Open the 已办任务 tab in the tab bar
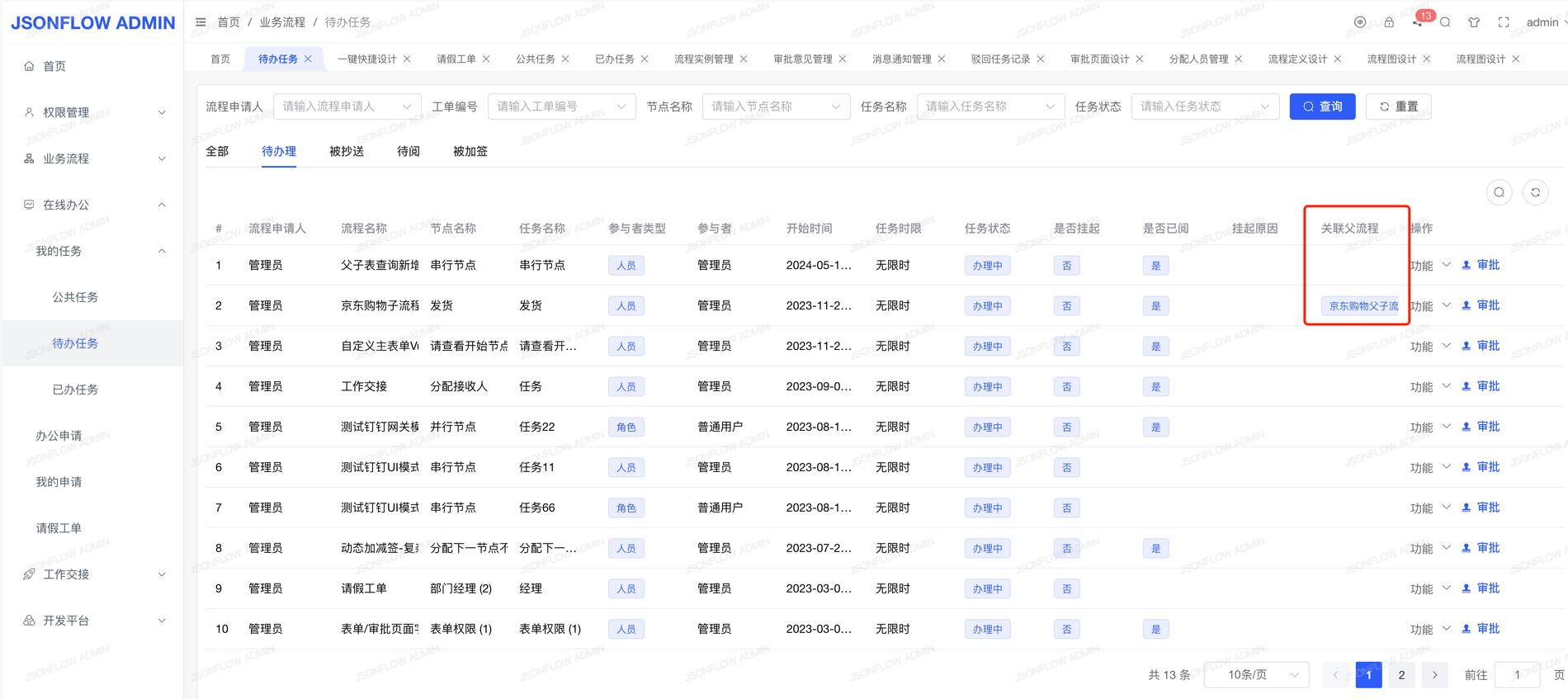Screen dimensions: 1568x699 [x=614, y=59]
